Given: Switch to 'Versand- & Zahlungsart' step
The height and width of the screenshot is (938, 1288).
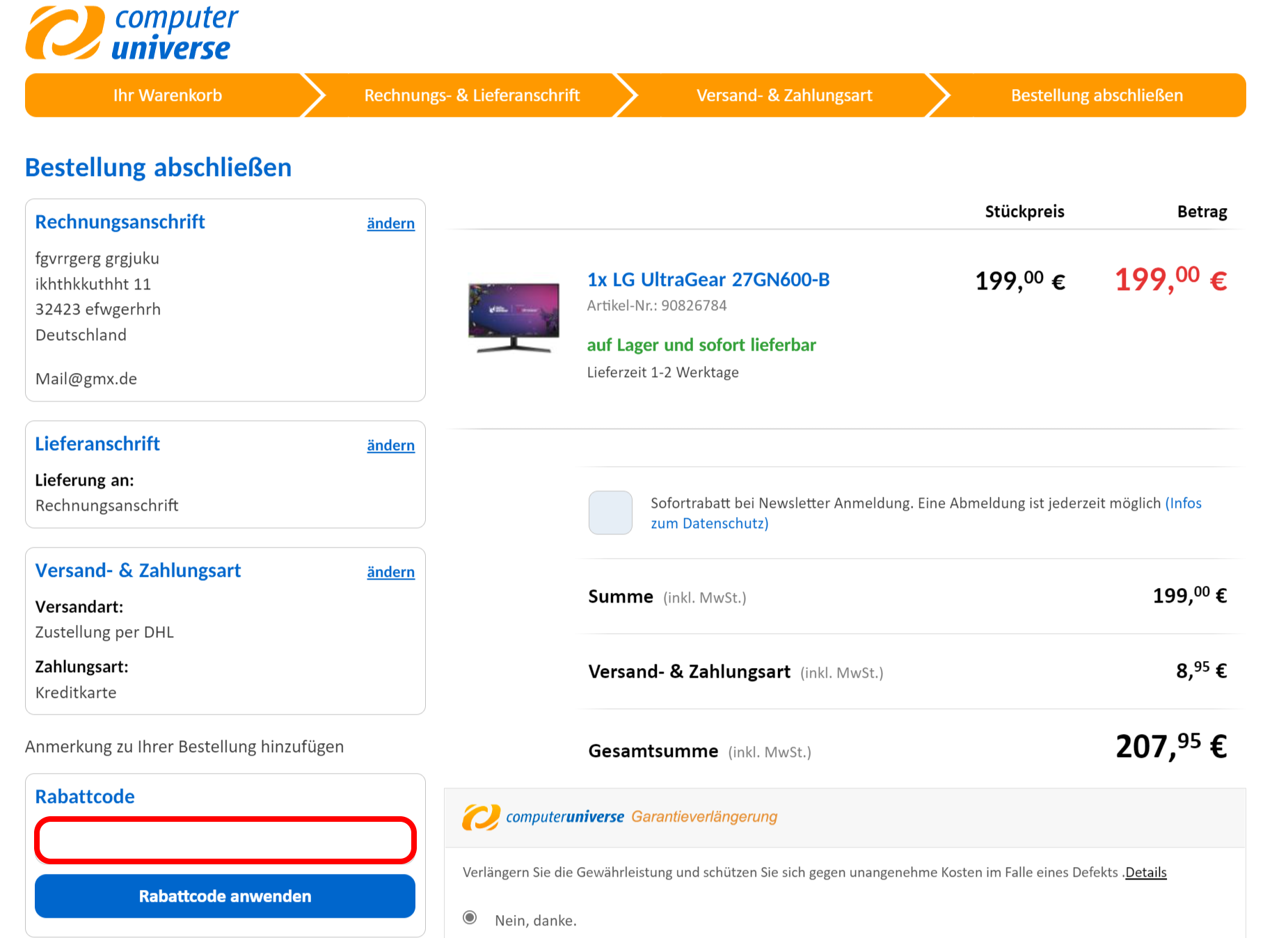Looking at the screenshot, I should (784, 95).
